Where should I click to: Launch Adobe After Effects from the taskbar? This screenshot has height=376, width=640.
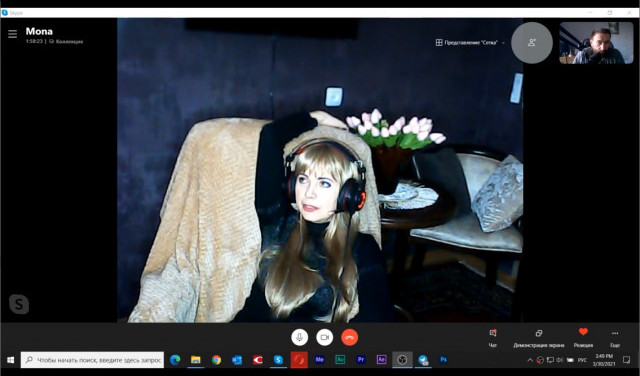tap(381, 360)
